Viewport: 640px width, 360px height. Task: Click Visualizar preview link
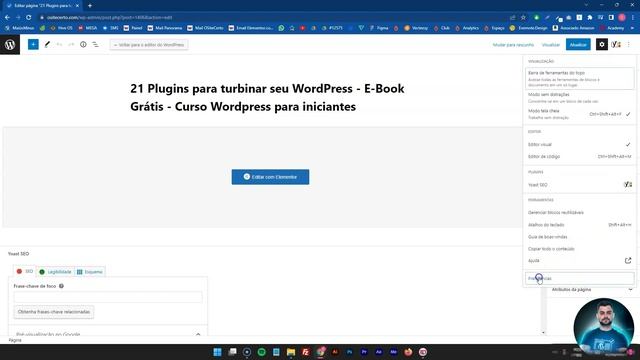tap(551, 44)
